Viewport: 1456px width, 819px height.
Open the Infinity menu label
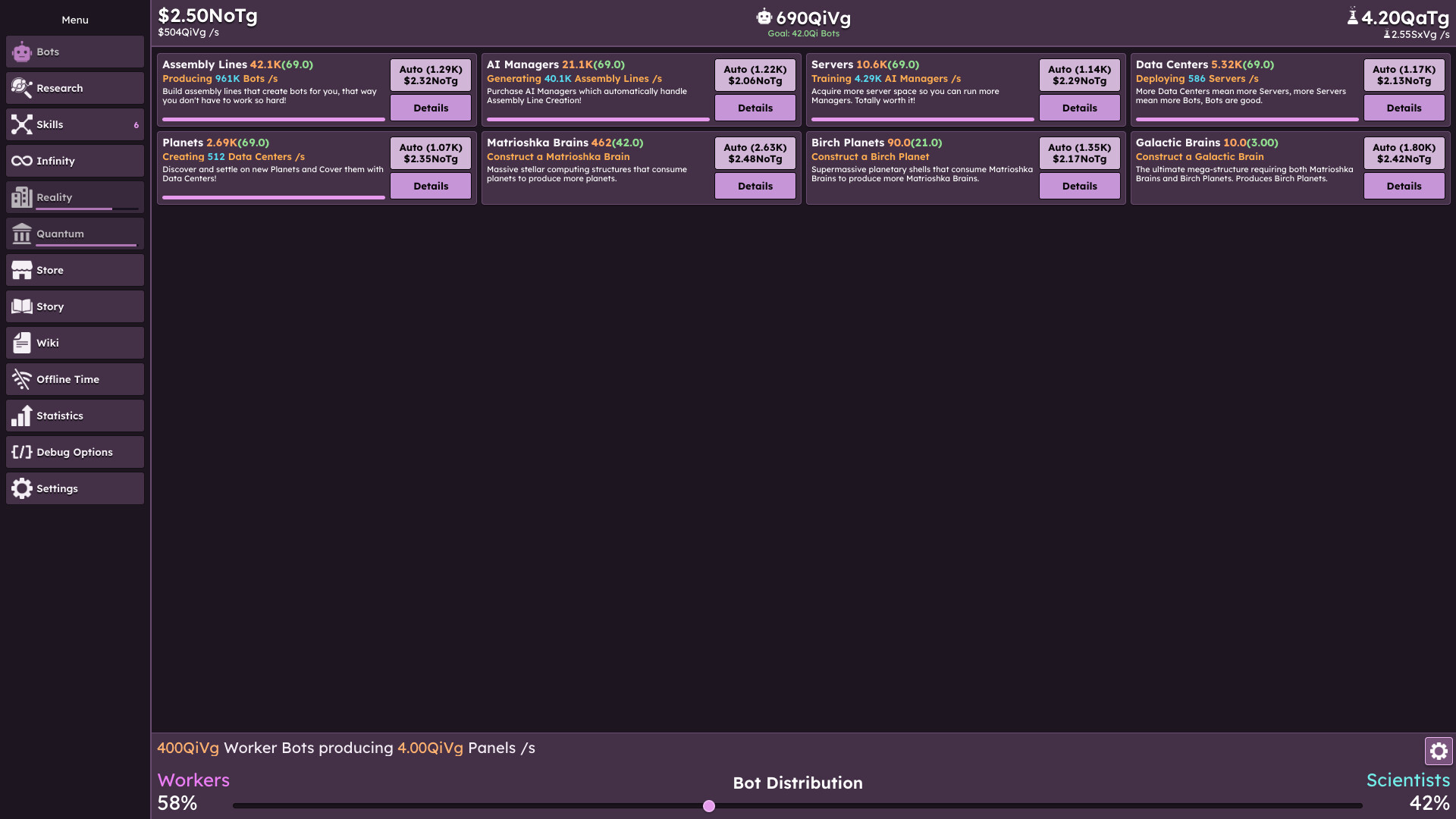(x=55, y=161)
